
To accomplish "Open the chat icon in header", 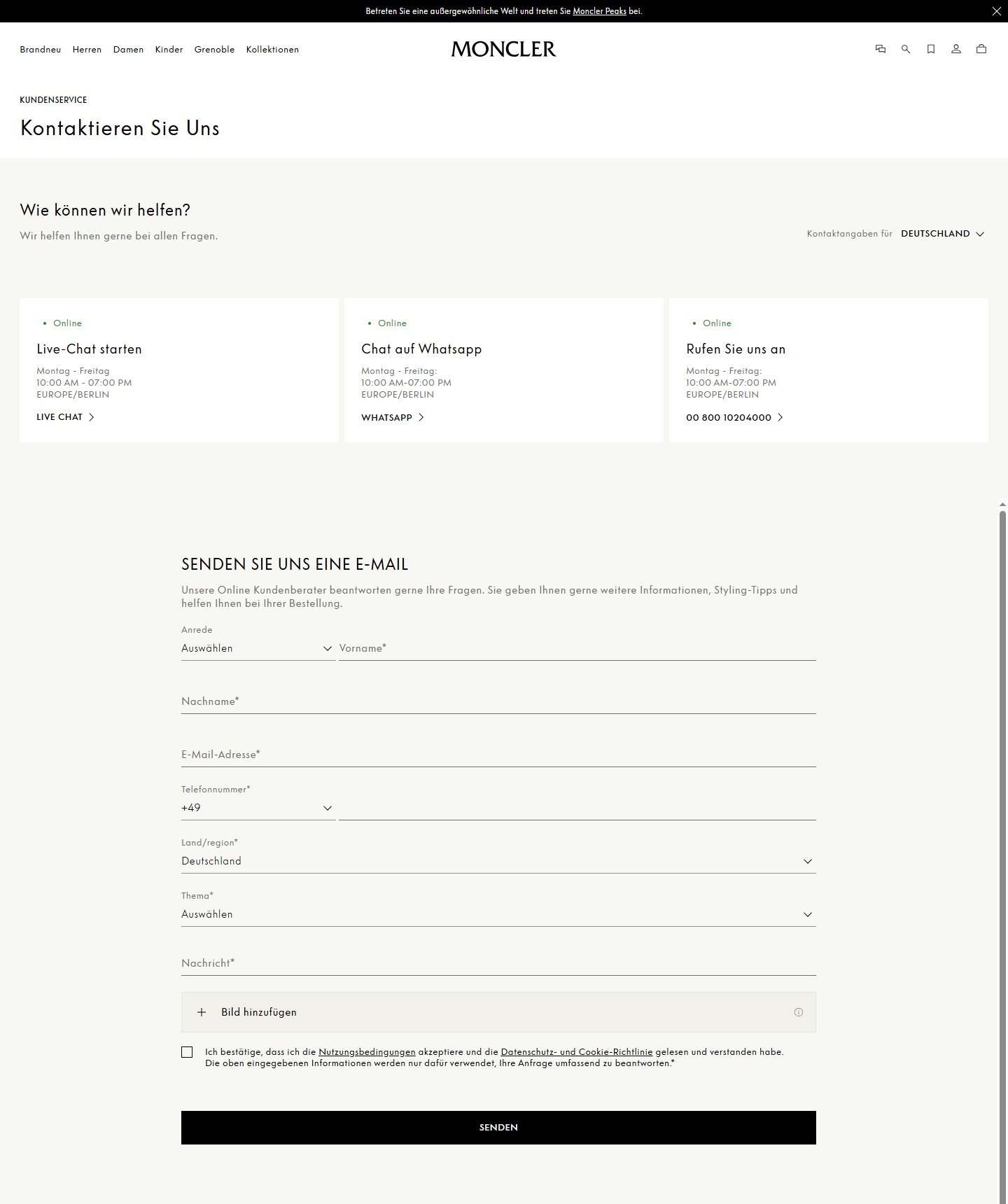I will [x=881, y=49].
